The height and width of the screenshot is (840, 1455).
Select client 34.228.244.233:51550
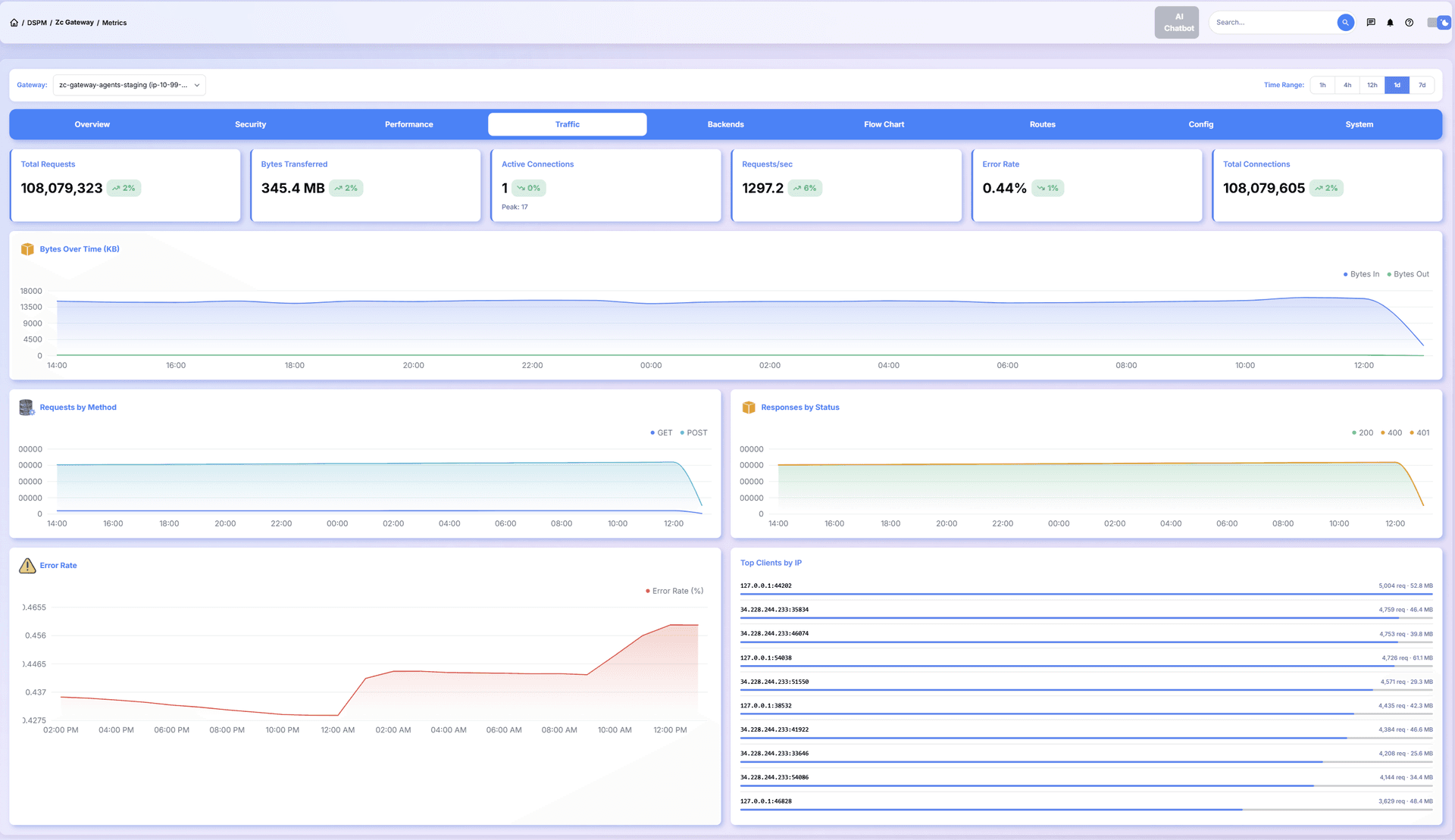(x=774, y=682)
